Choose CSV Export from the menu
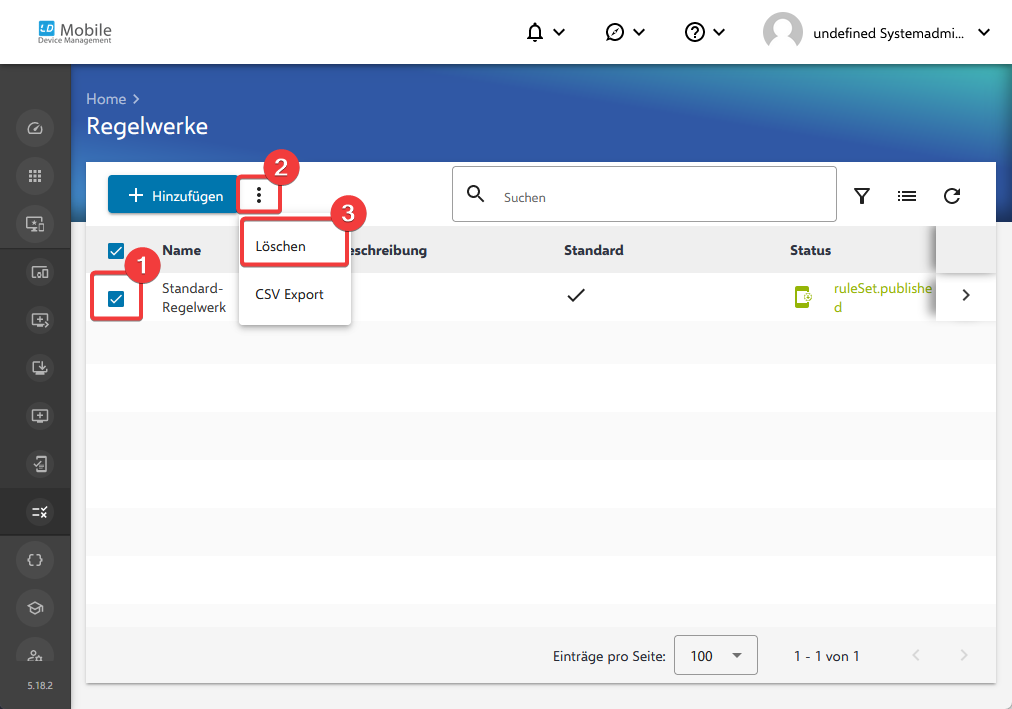The image size is (1012, 709). (294, 294)
